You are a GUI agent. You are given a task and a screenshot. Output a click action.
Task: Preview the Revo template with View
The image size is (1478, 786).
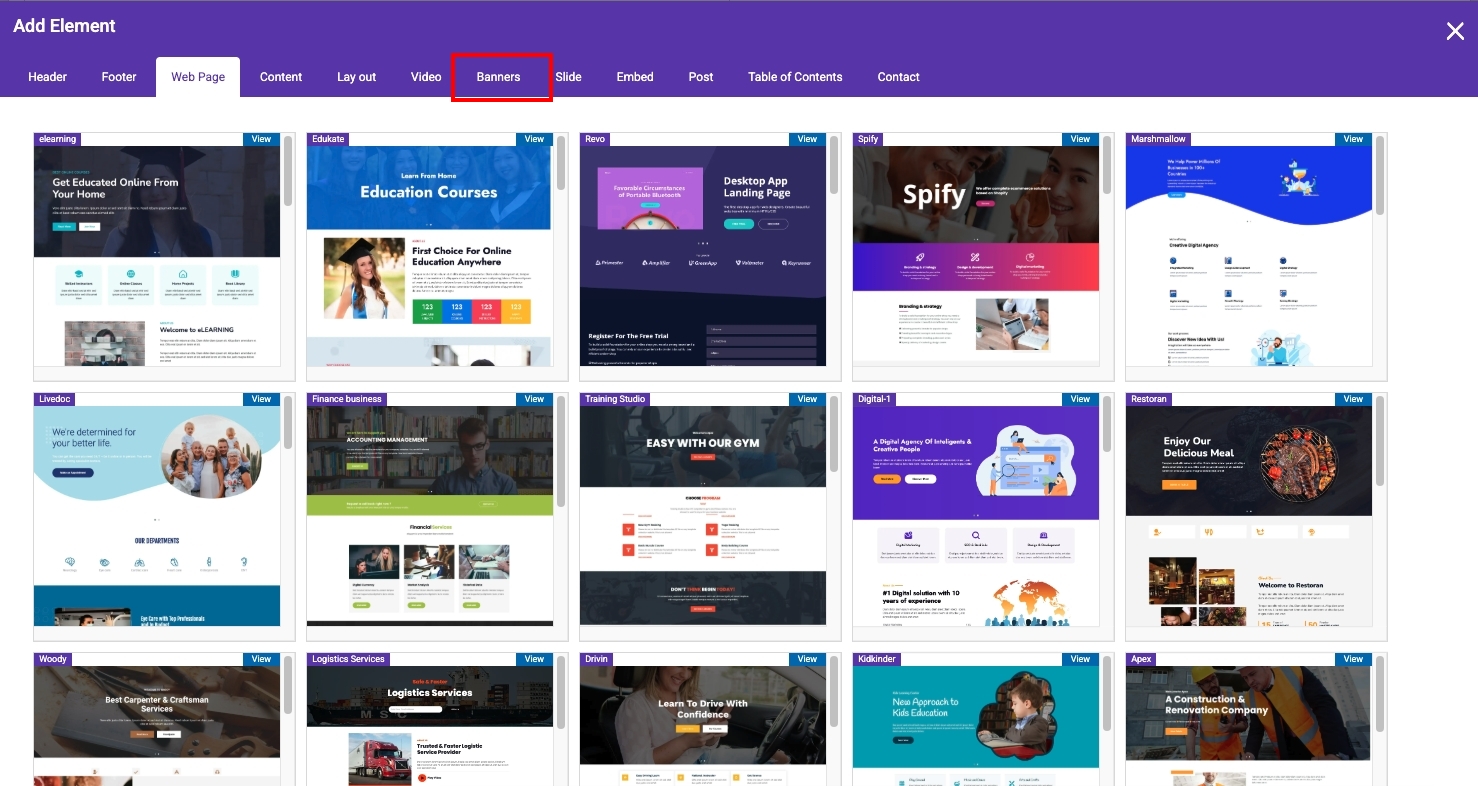(x=807, y=139)
